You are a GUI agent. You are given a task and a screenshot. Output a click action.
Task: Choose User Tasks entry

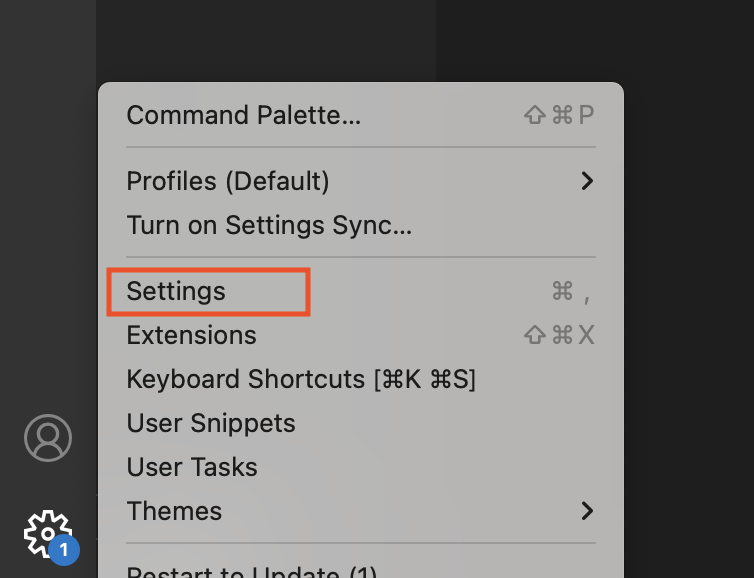pyautogui.click(x=192, y=467)
